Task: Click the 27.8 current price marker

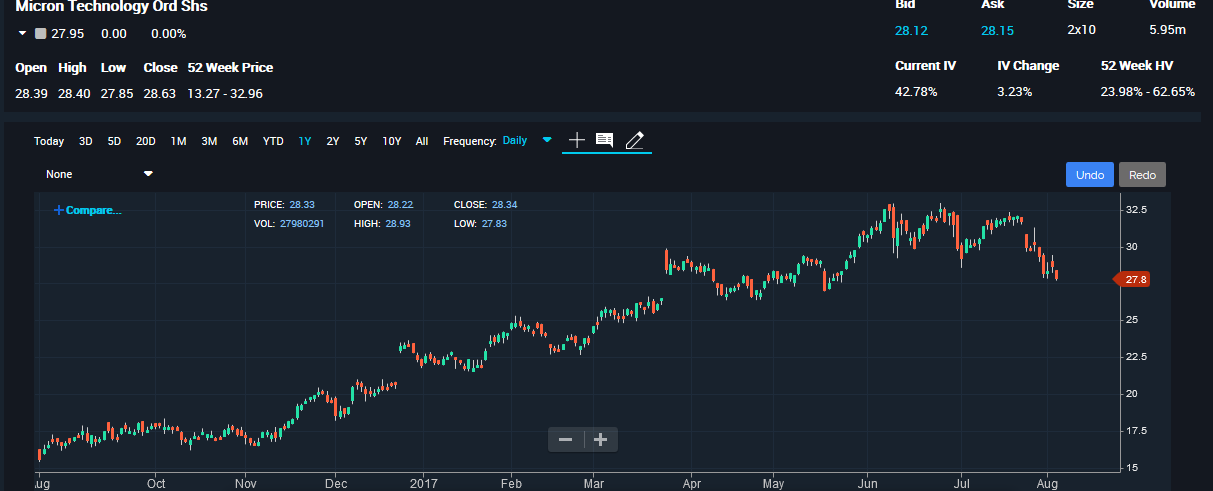Action: [x=1132, y=280]
